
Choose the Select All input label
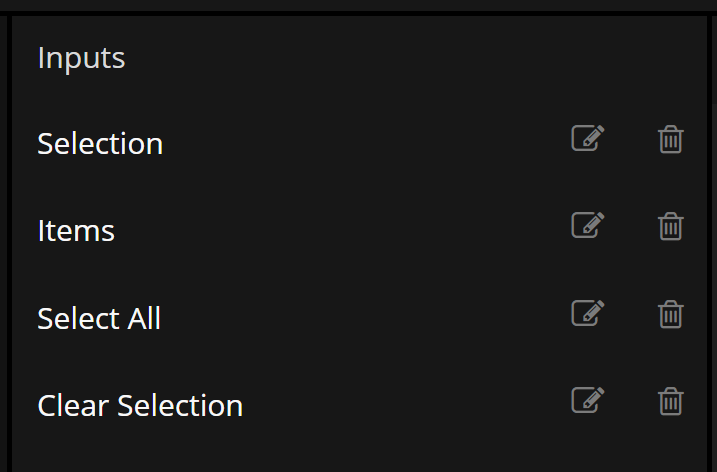pyautogui.click(x=99, y=319)
